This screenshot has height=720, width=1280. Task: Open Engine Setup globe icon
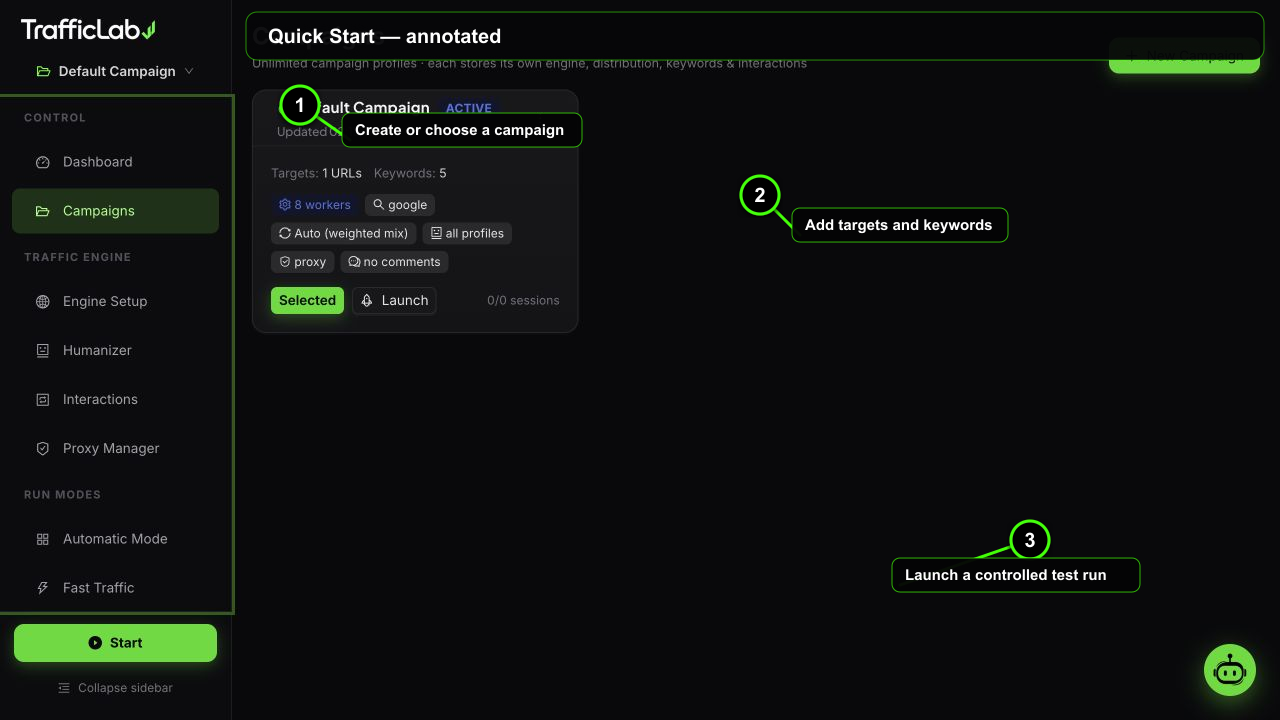coord(42,301)
